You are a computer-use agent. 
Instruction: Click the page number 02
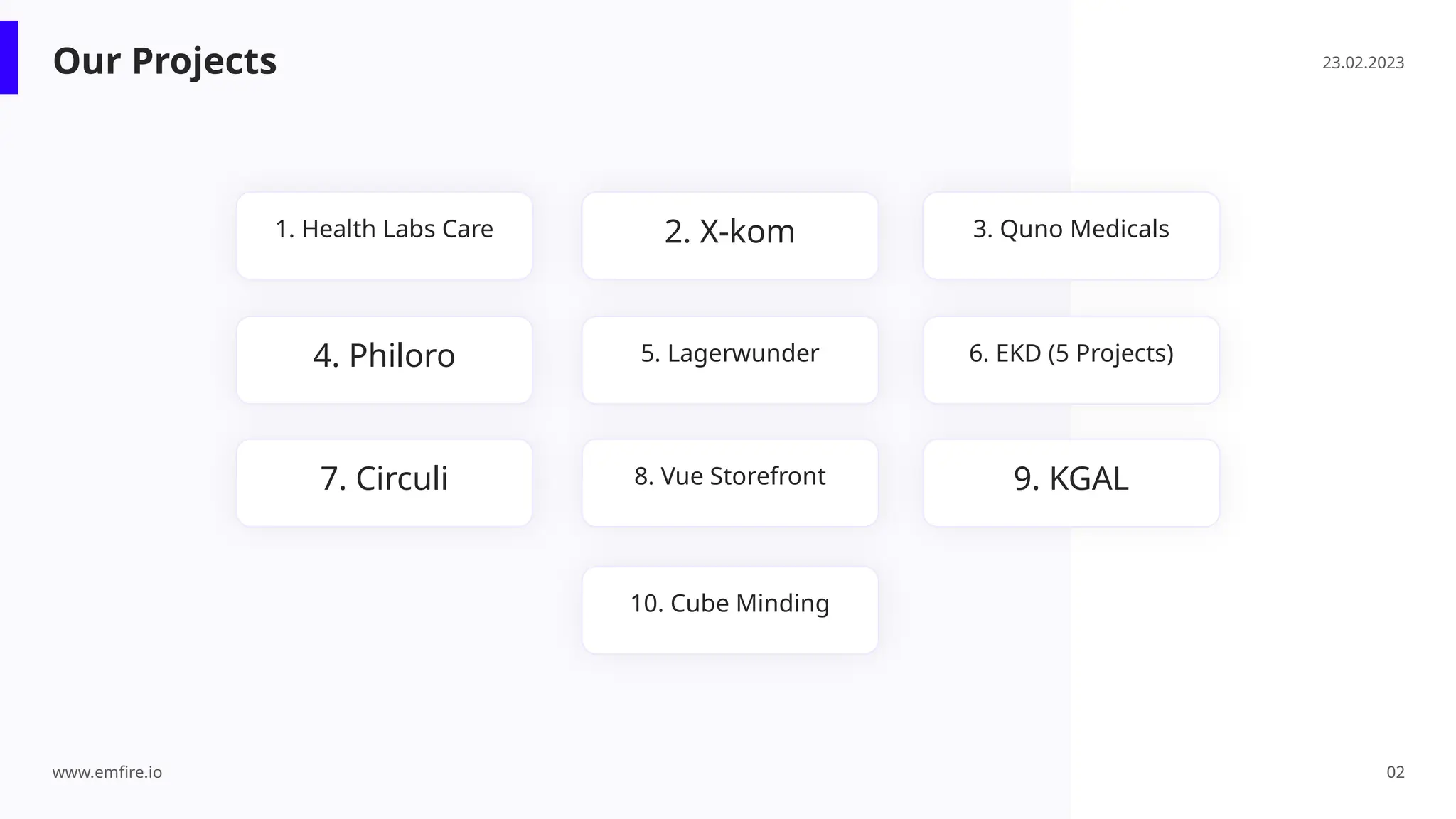[x=1395, y=772]
